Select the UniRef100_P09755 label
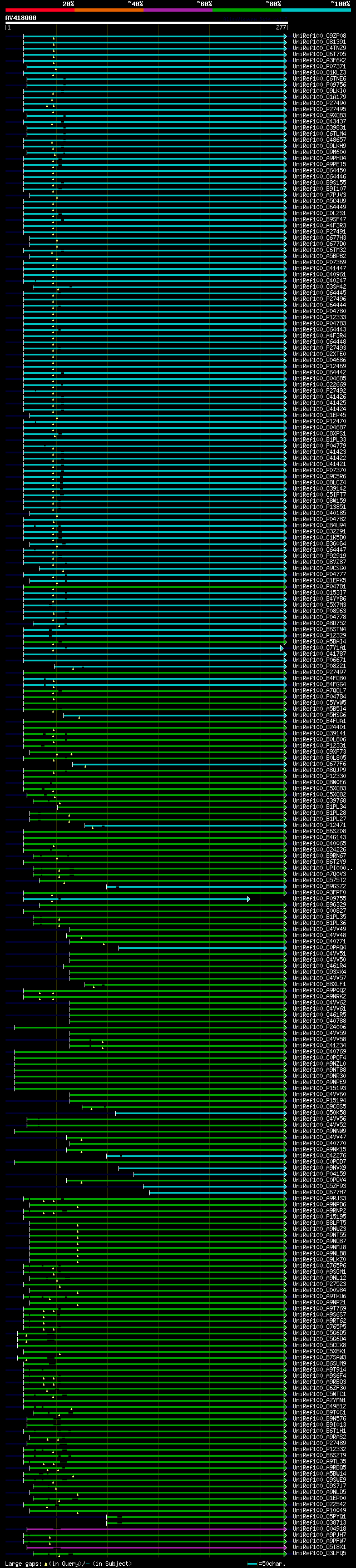 tap(319, 898)
